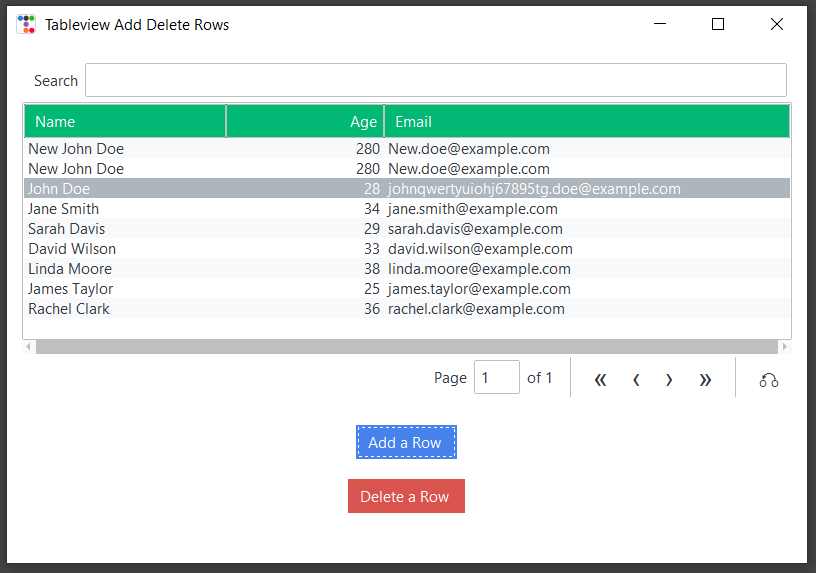Image resolution: width=816 pixels, height=573 pixels.
Task: Click the scrollbar right arrow
Action: pos(785,347)
